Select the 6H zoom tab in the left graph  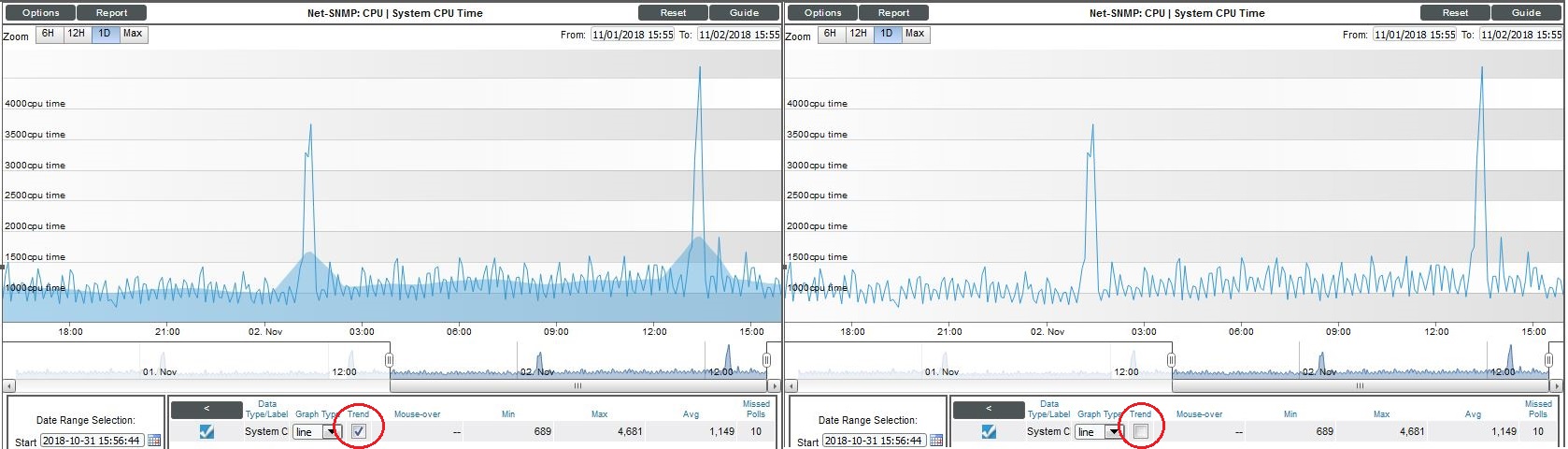49,34
